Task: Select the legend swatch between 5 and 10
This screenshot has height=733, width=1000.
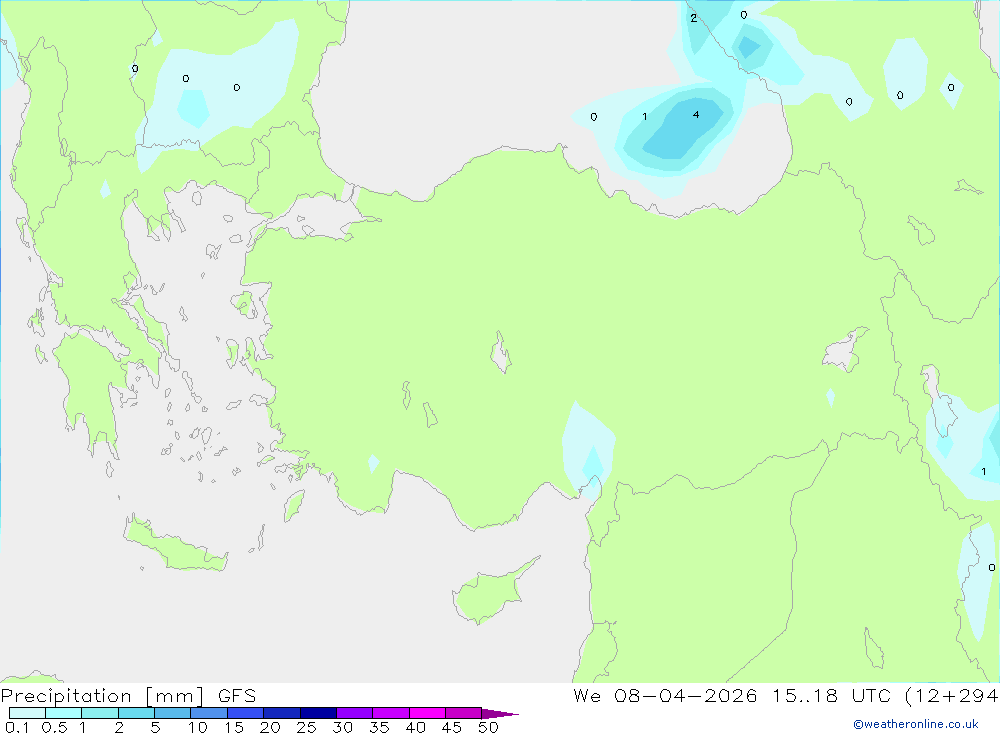Action: tap(173, 713)
